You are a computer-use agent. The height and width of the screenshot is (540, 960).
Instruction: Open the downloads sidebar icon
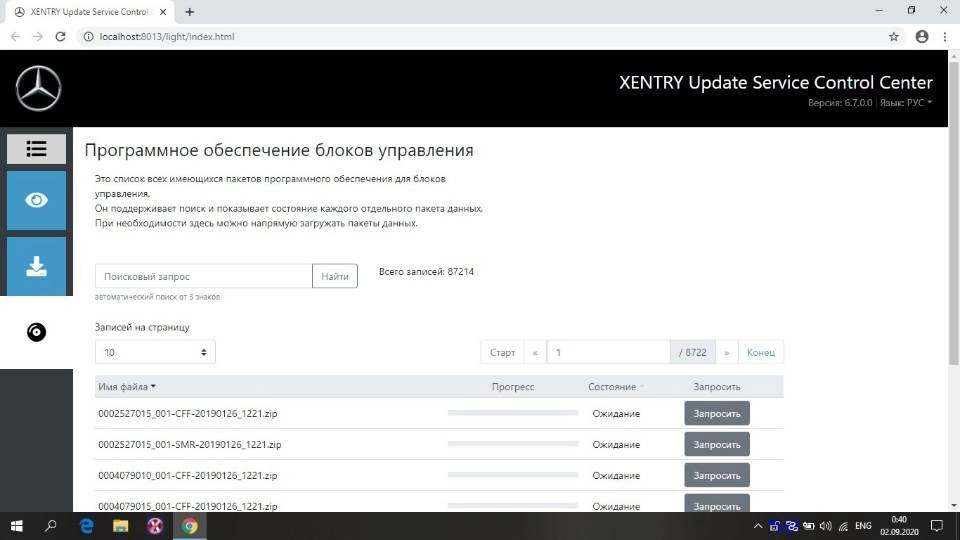pos(36,266)
